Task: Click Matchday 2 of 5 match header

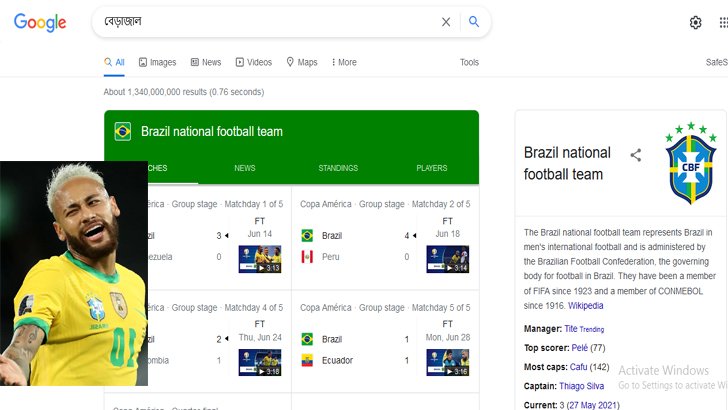Action: click(385, 204)
